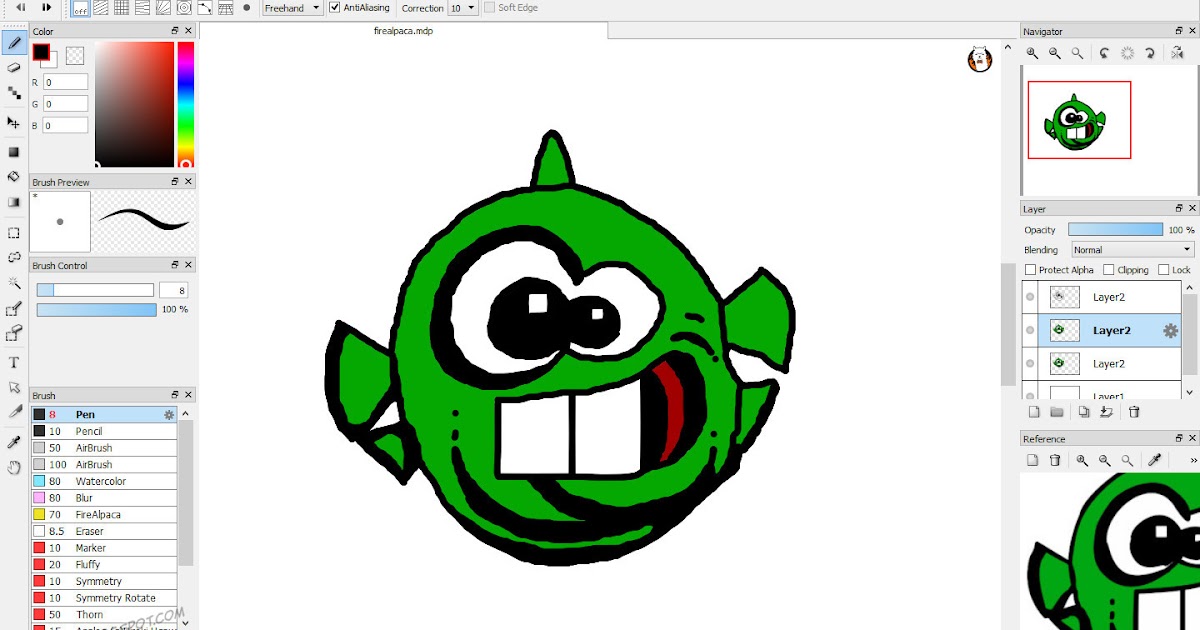Open the Pen brush settings gear
Image resolution: width=1200 pixels, height=630 pixels.
169,414
